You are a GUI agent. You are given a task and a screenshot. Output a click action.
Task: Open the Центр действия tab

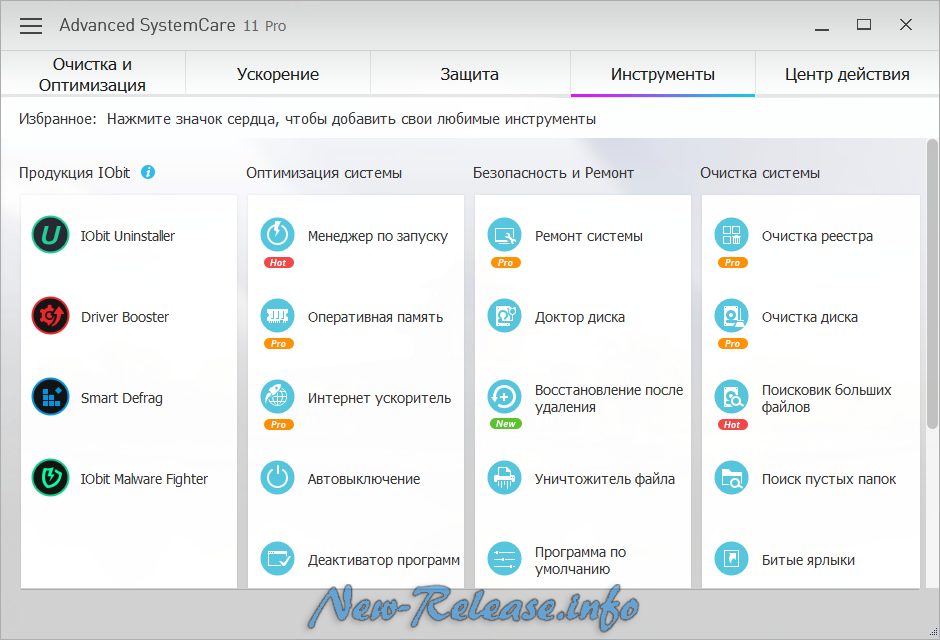tap(847, 74)
